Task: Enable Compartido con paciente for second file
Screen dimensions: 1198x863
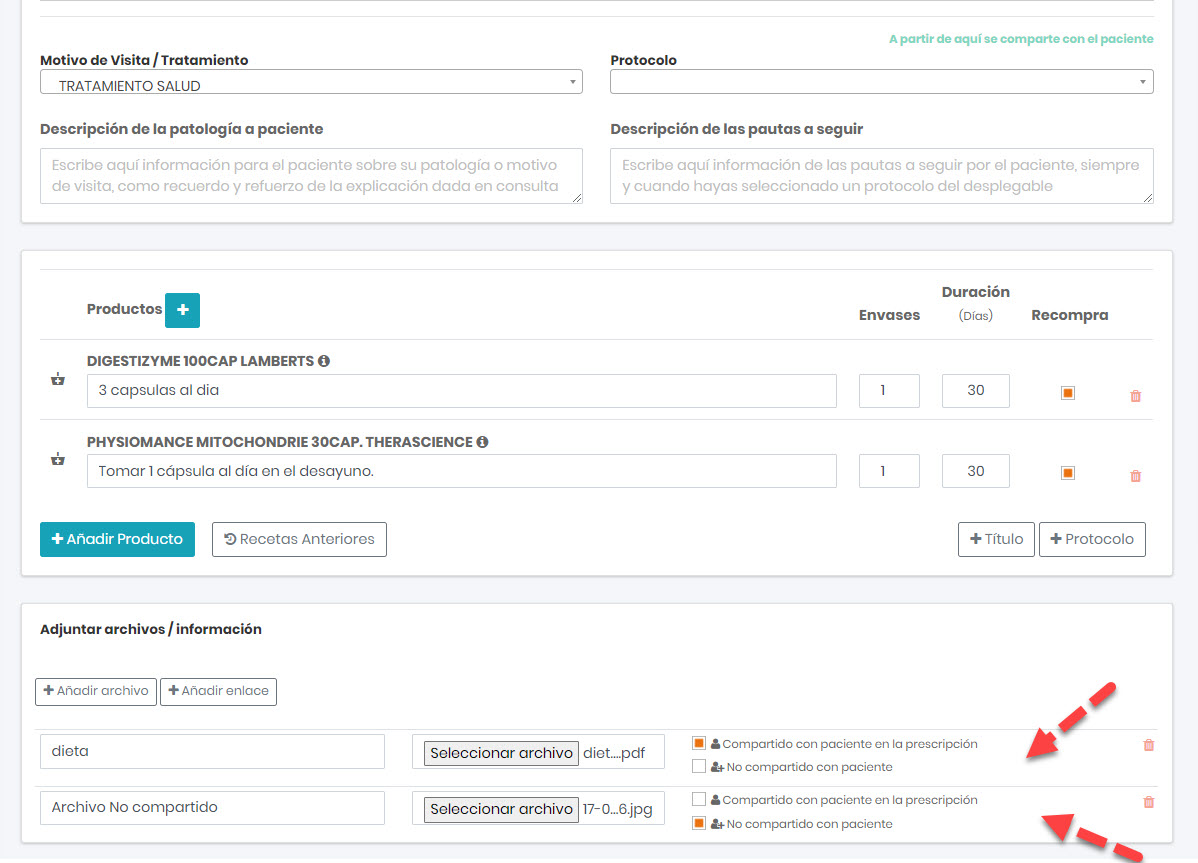Action: click(699, 800)
